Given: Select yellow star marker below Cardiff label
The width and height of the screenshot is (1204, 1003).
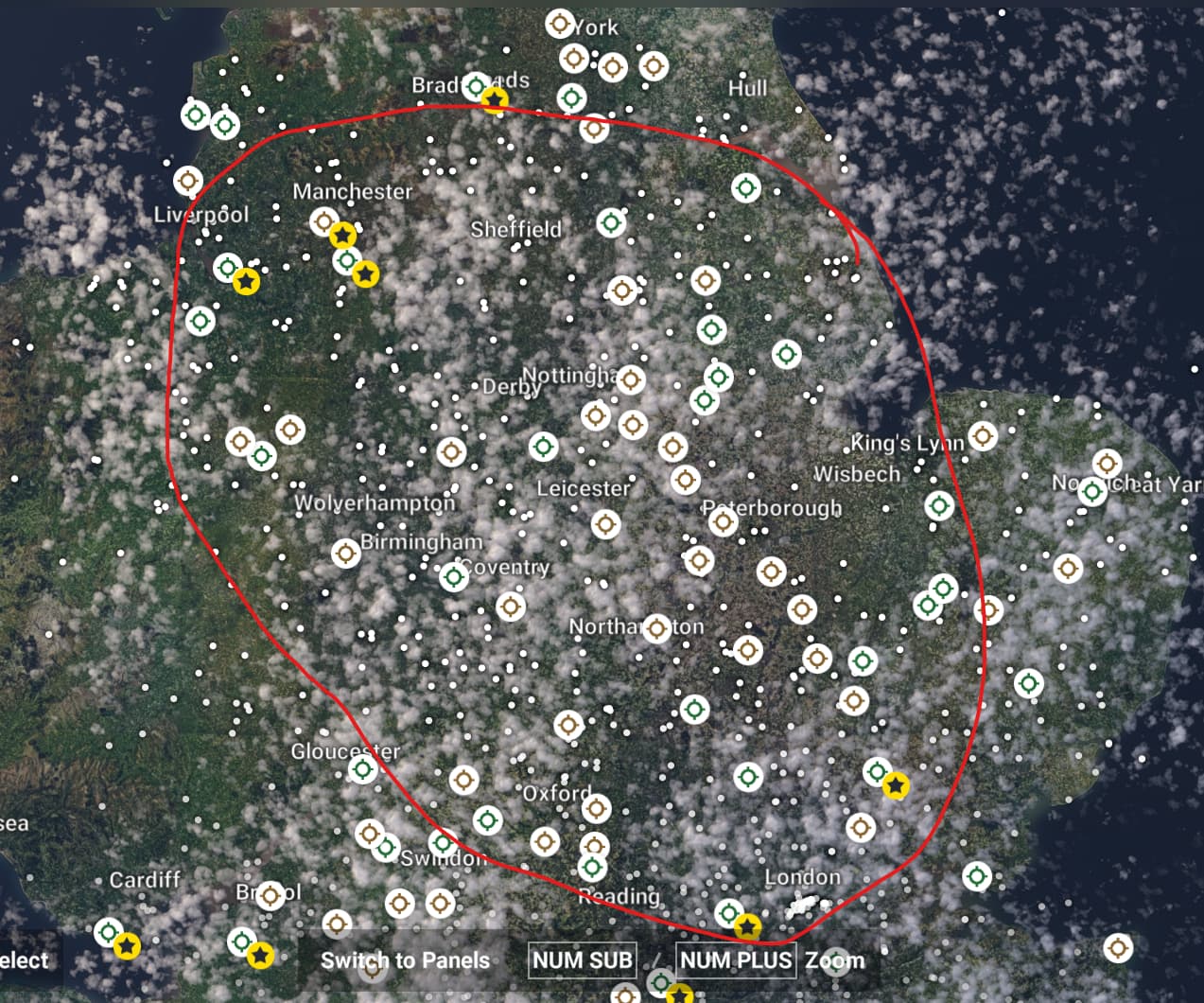Looking at the screenshot, I should 127,945.
